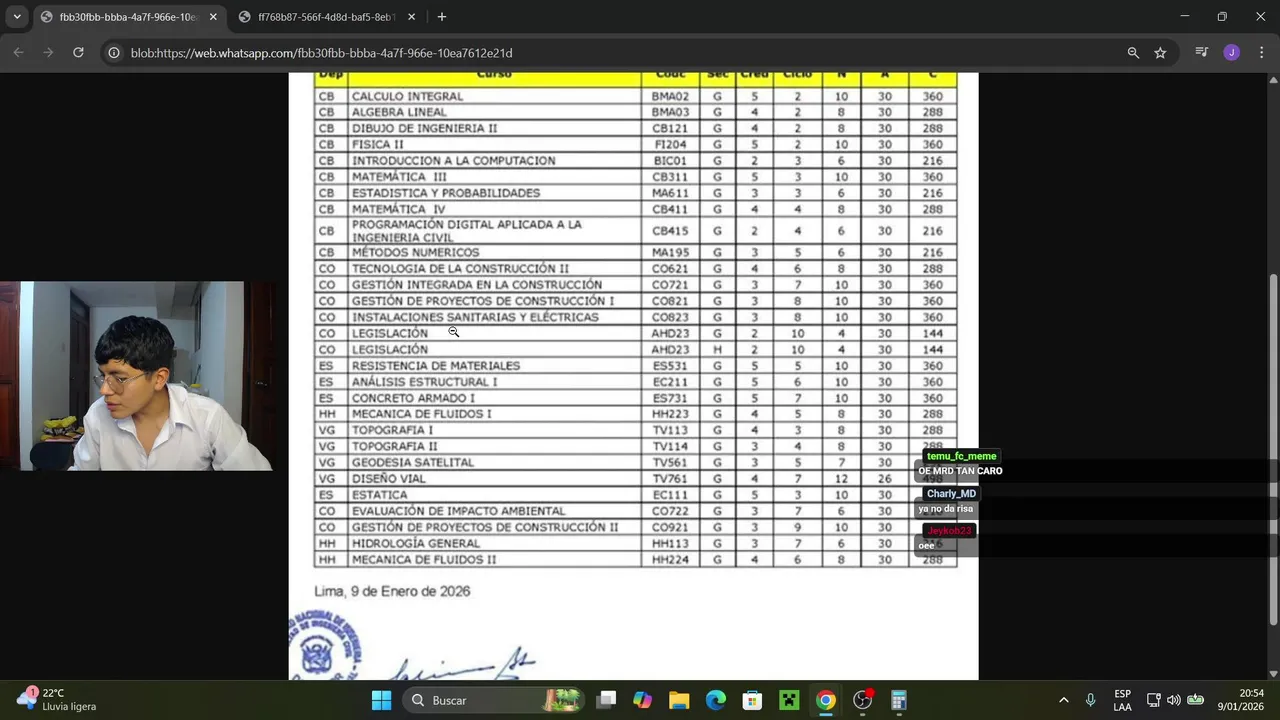The width and height of the screenshot is (1280, 720).
Task: Click INSTALACIONES SANITARIAS Y ELÉCTRICAS cell
Action: [494, 317]
